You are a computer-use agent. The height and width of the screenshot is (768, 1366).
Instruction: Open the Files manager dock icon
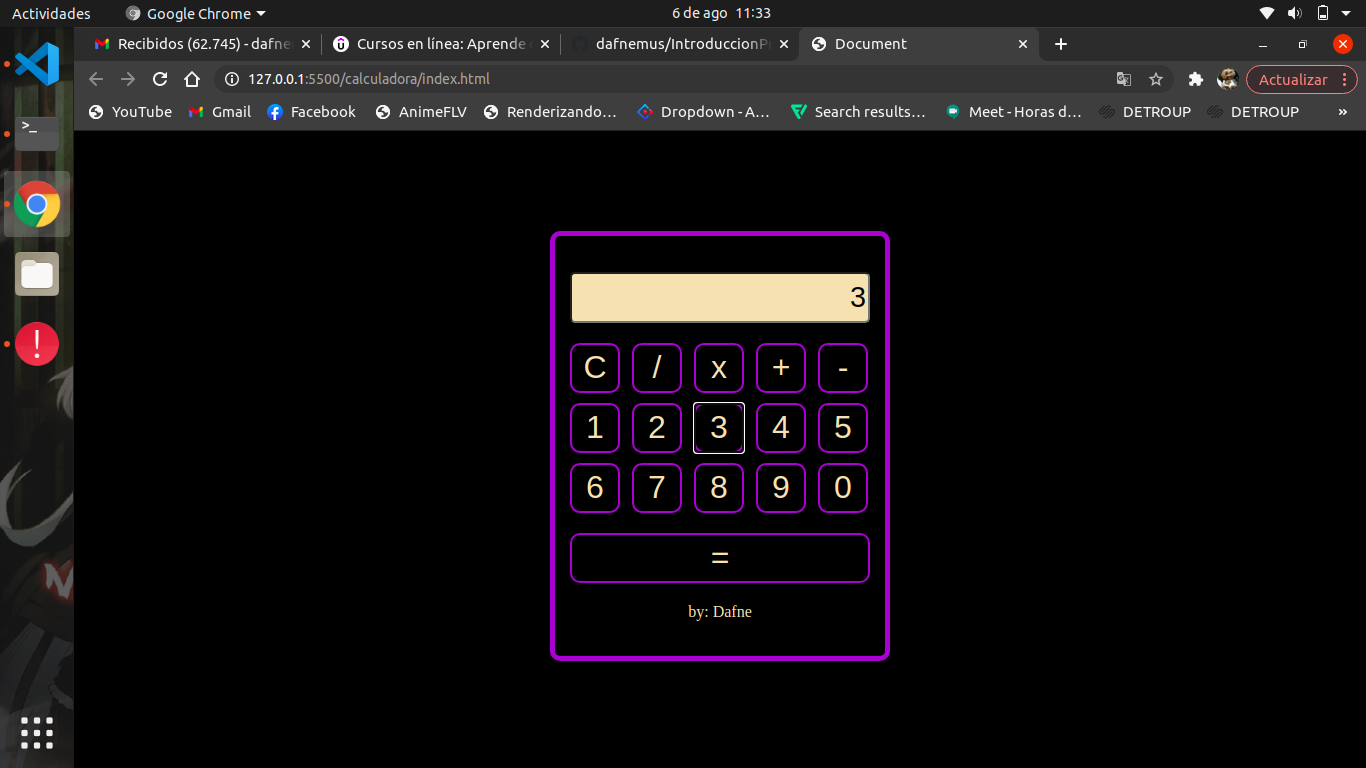[37, 274]
